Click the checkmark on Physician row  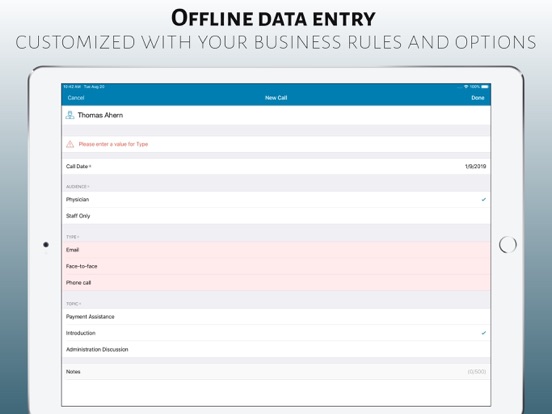tap(484, 200)
